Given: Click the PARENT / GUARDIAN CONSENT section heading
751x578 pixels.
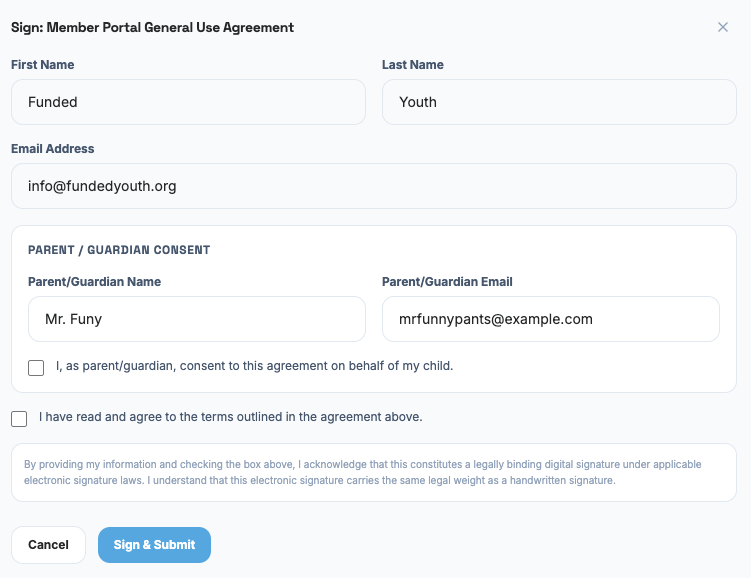Looking at the screenshot, I should (119, 250).
